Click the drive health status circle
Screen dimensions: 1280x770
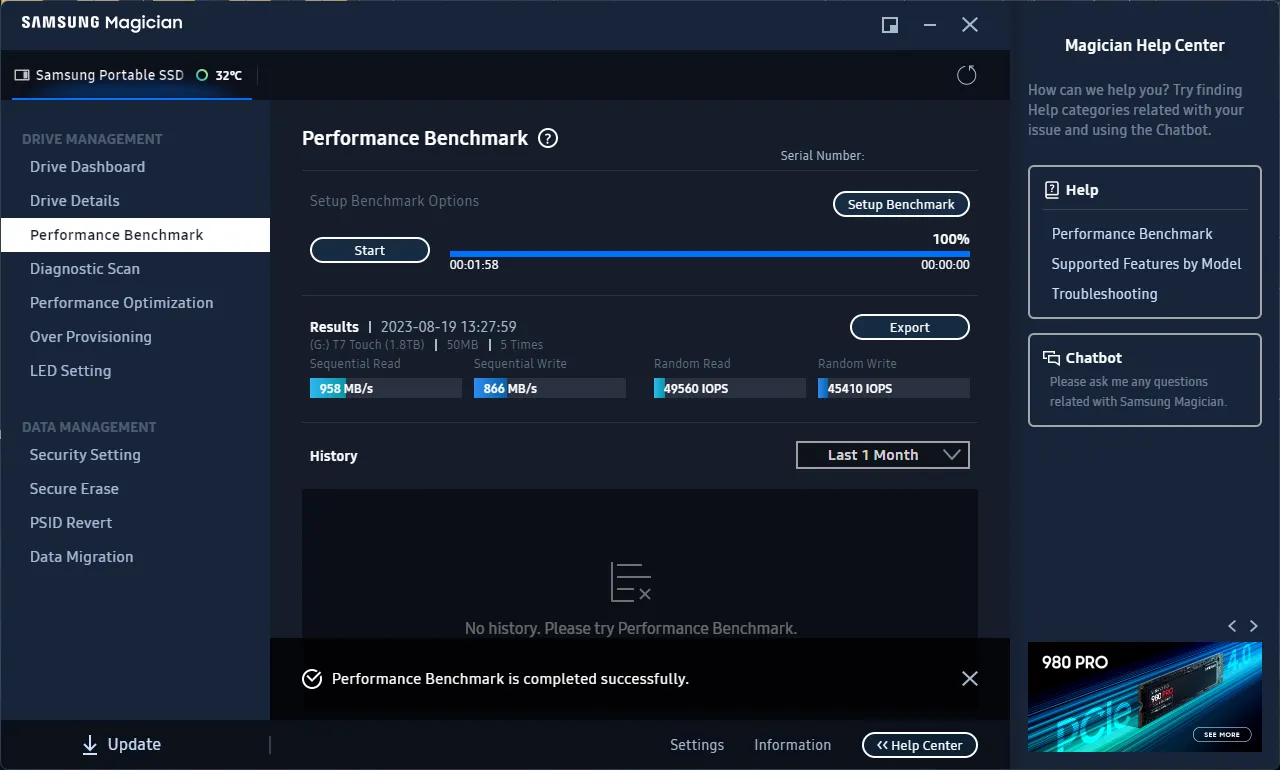click(202, 75)
